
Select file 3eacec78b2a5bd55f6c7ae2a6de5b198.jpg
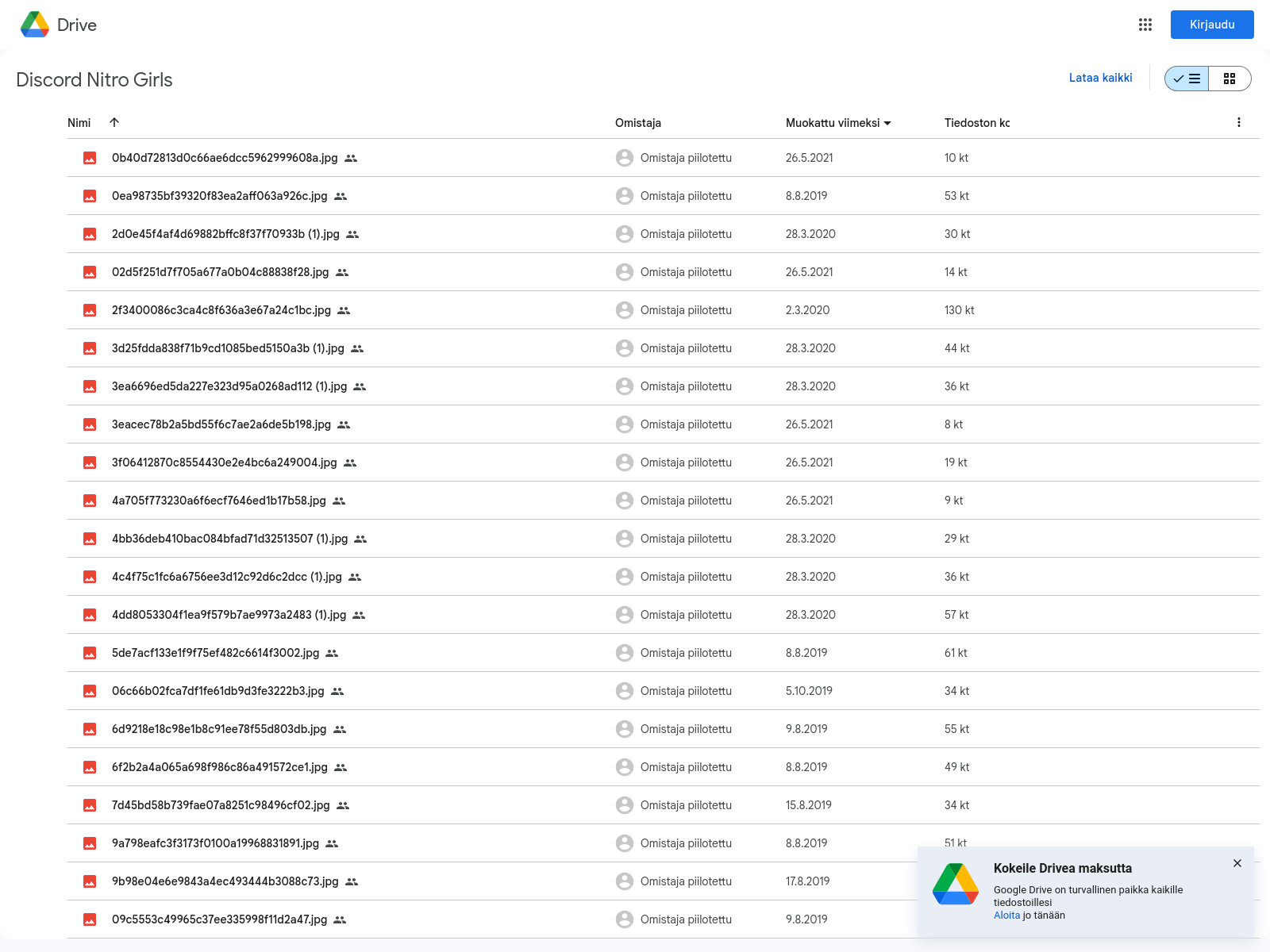tap(221, 424)
